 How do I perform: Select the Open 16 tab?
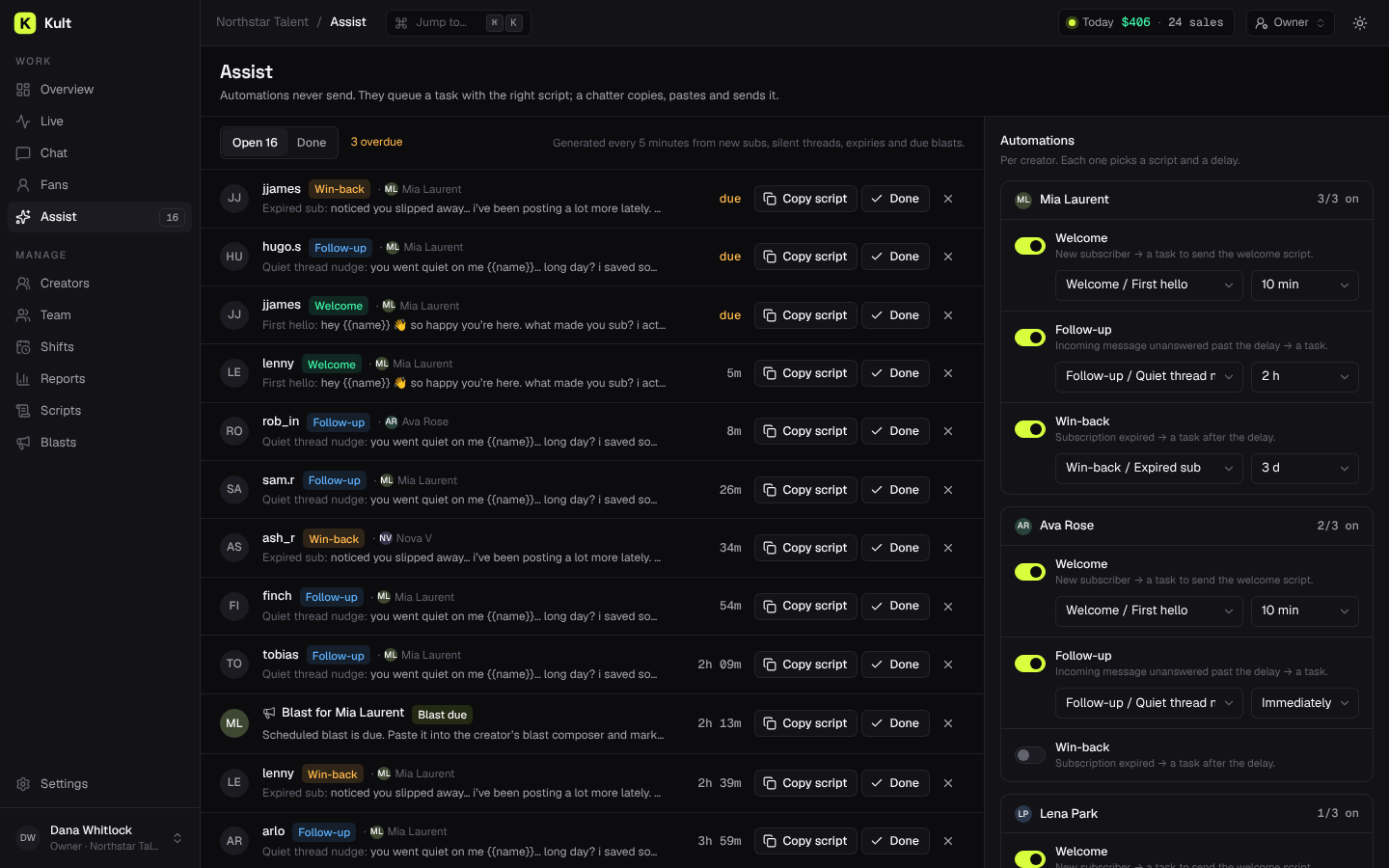click(x=255, y=143)
